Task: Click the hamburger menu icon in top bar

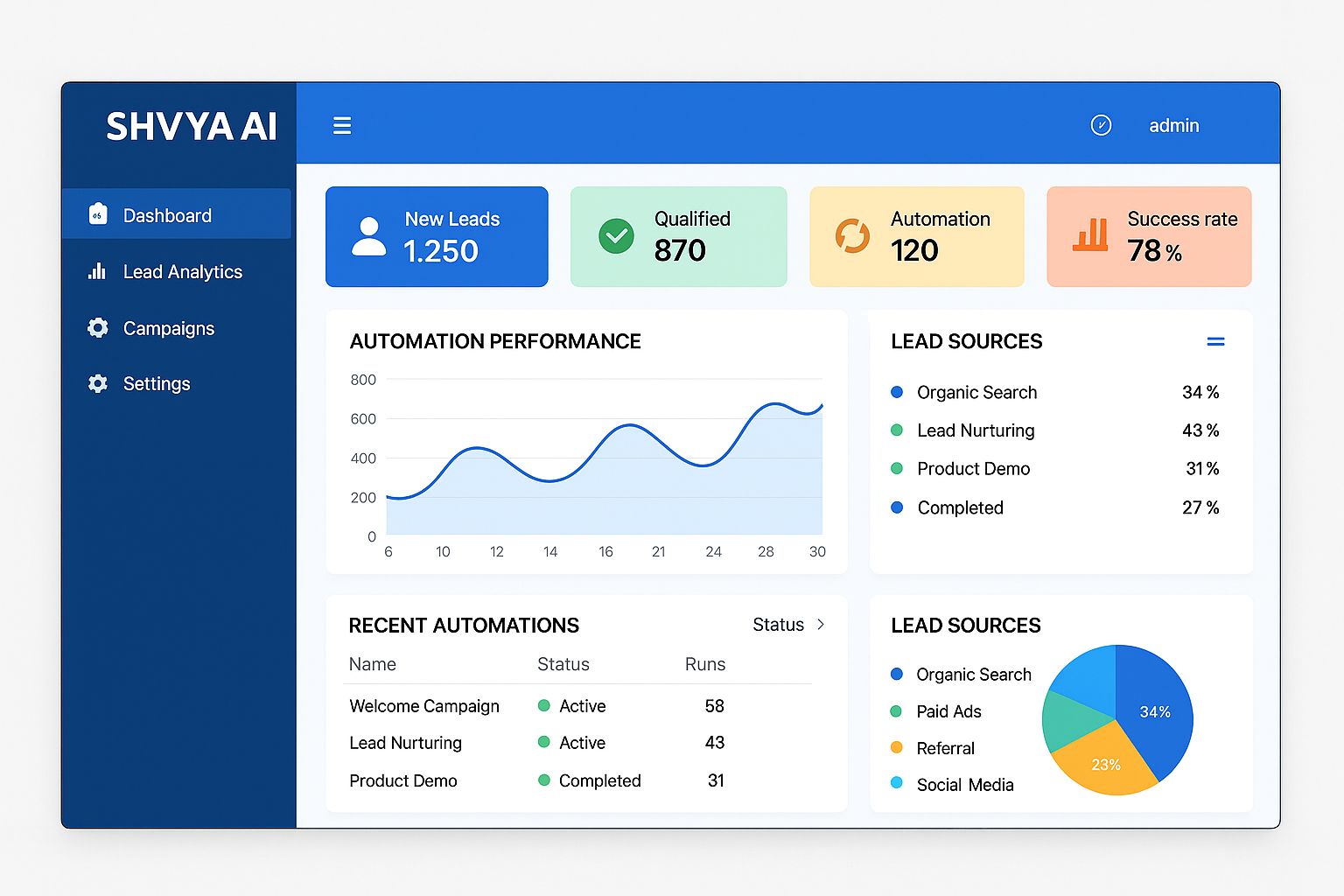Action: (x=342, y=125)
